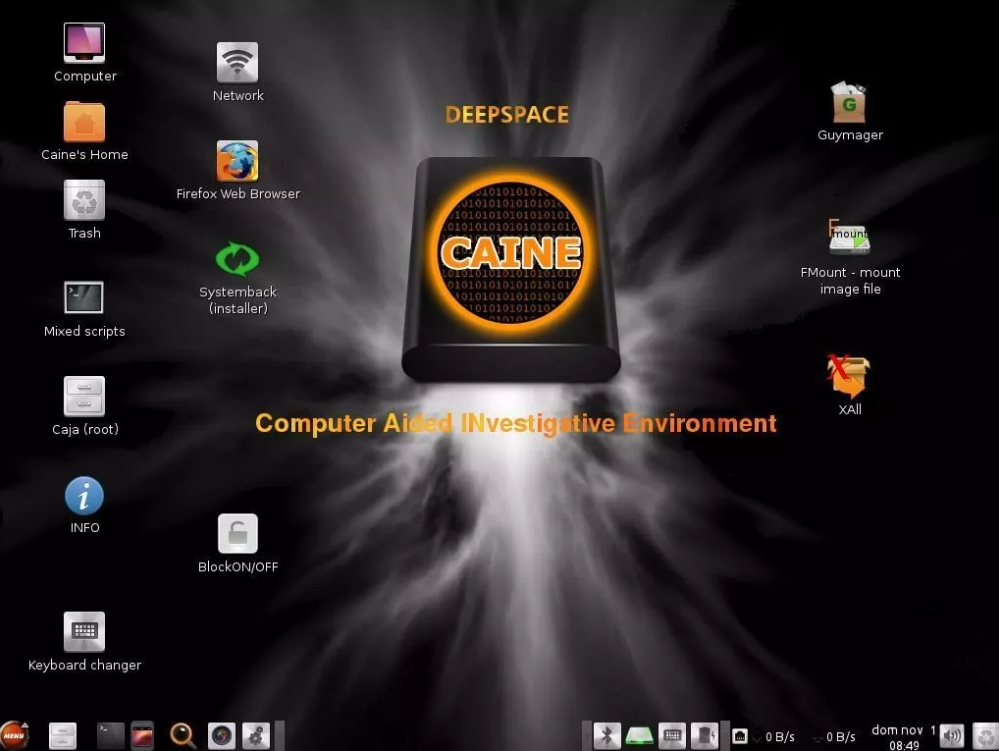Open the MENU button in the panel

pos(15,735)
